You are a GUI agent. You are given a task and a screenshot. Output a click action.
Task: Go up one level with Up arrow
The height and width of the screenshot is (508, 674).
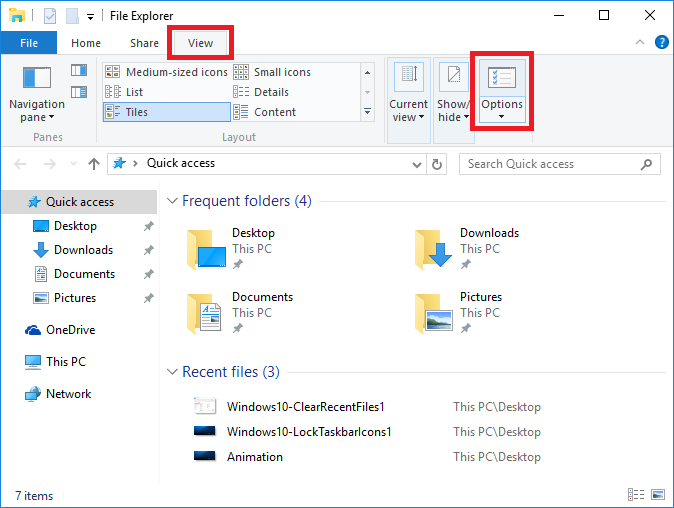(94, 164)
